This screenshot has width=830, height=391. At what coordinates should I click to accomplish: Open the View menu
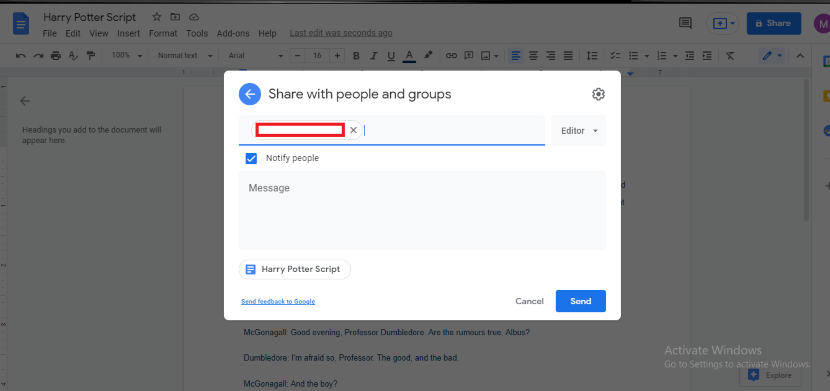(98, 33)
